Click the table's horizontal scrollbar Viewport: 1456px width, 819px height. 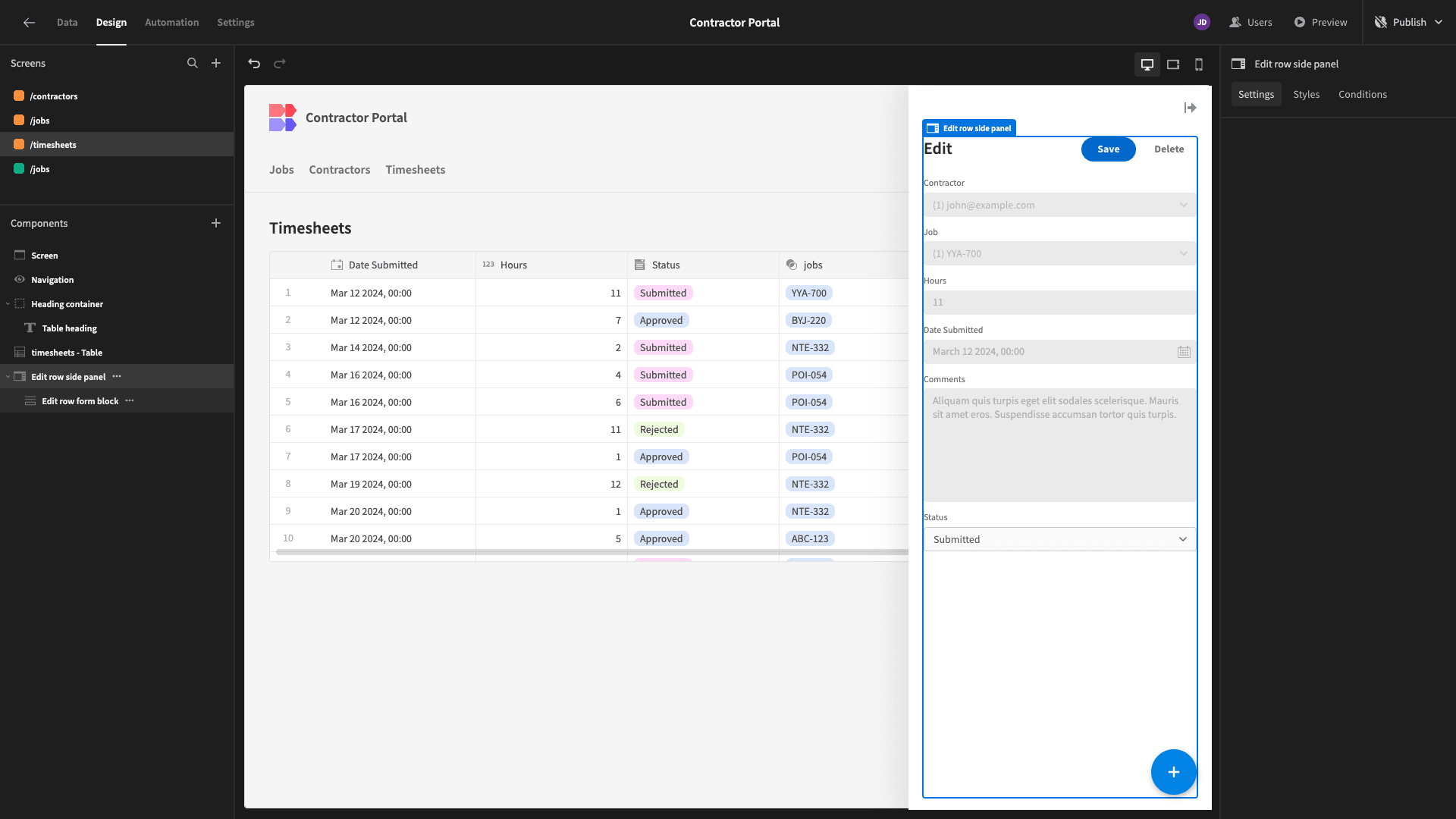pyautogui.click(x=592, y=552)
